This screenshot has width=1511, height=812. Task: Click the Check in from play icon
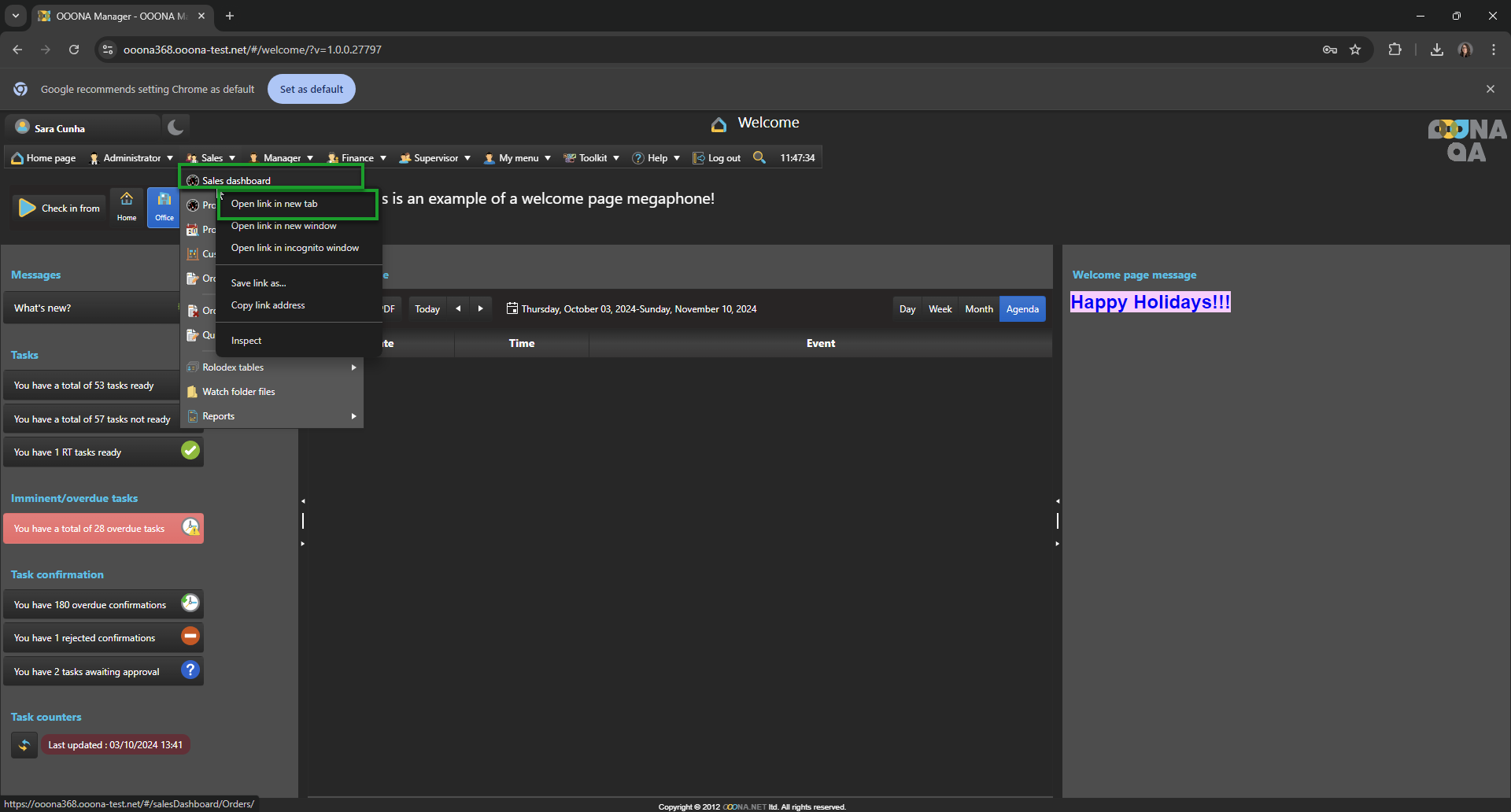28,208
